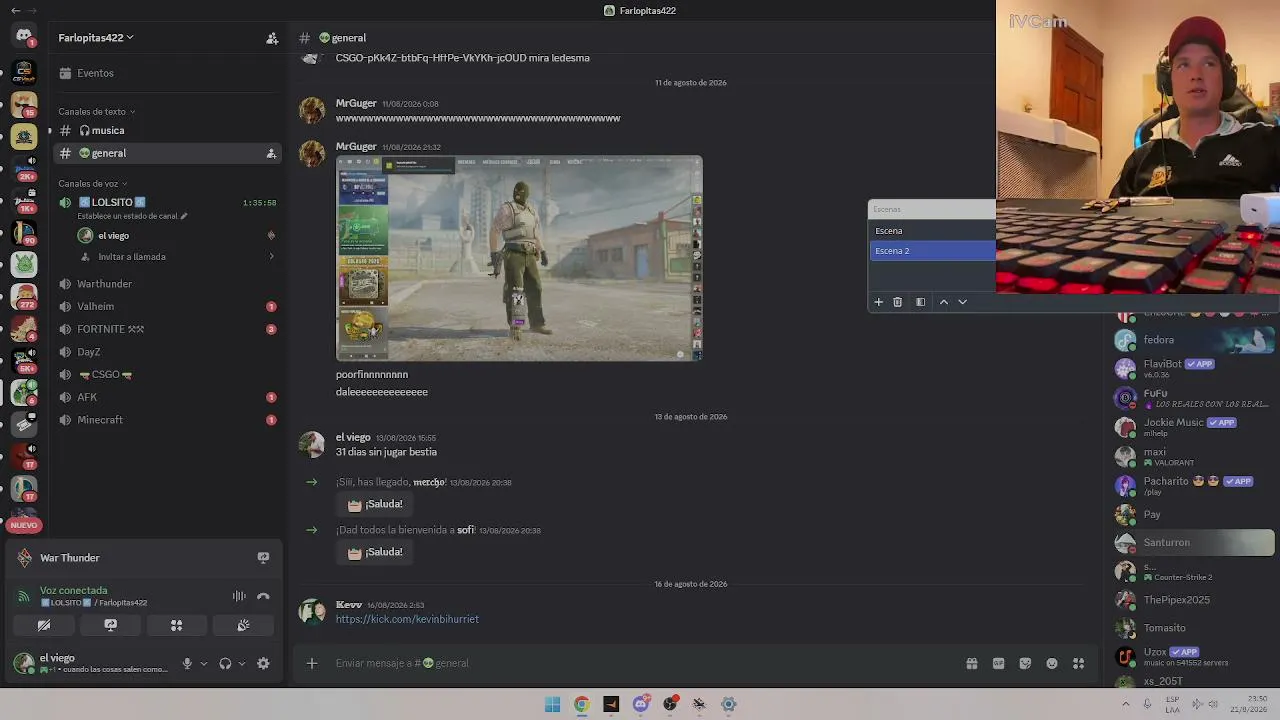Select the general text channel
Image resolution: width=1280 pixels, height=720 pixels.
[x=168, y=153]
